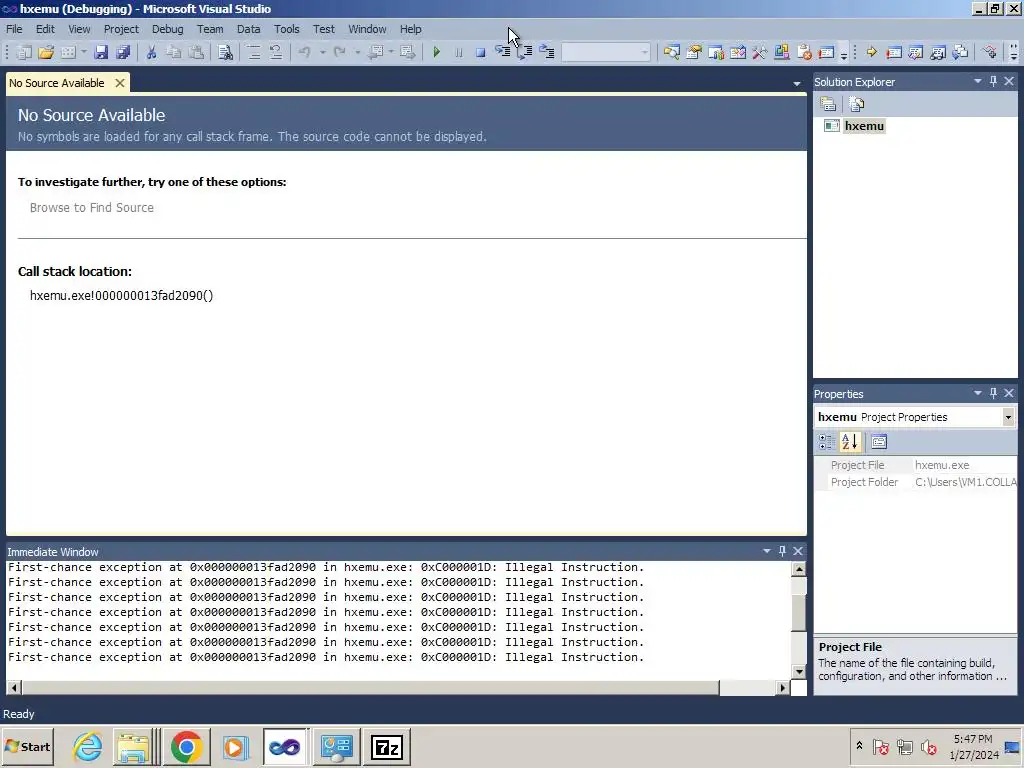The height and width of the screenshot is (768, 1024).
Task: Click Show All Files icon in Solution Explorer
Action: (x=857, y=104)
